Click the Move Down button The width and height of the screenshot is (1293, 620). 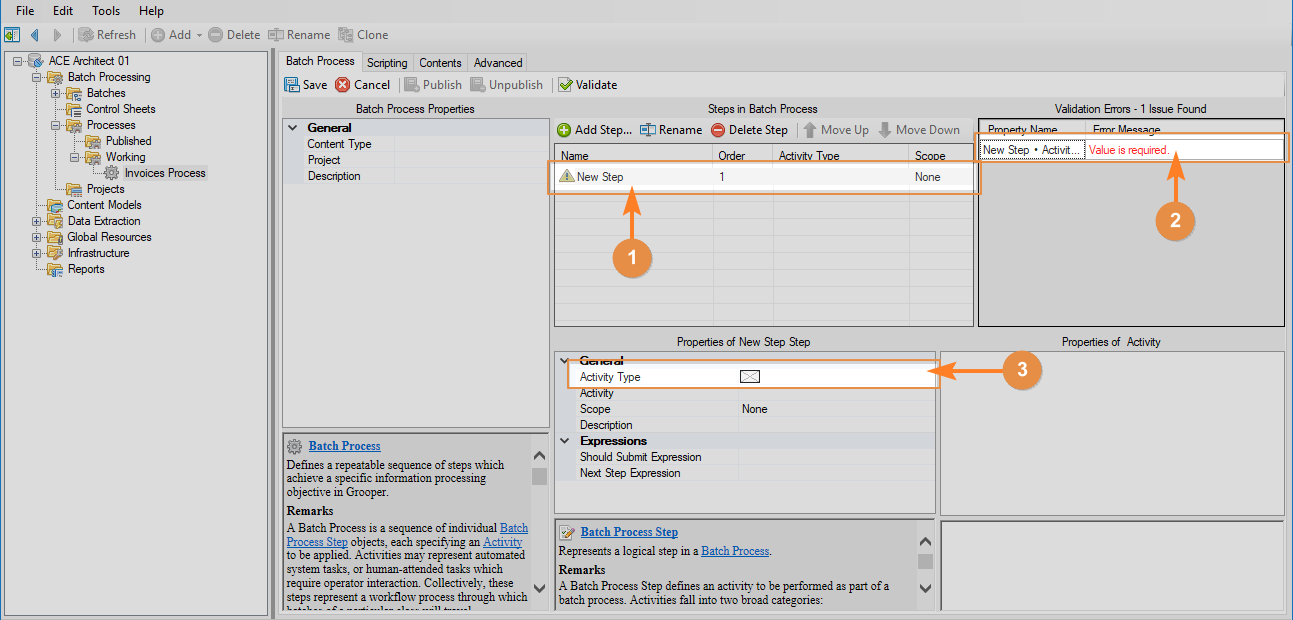919,130
